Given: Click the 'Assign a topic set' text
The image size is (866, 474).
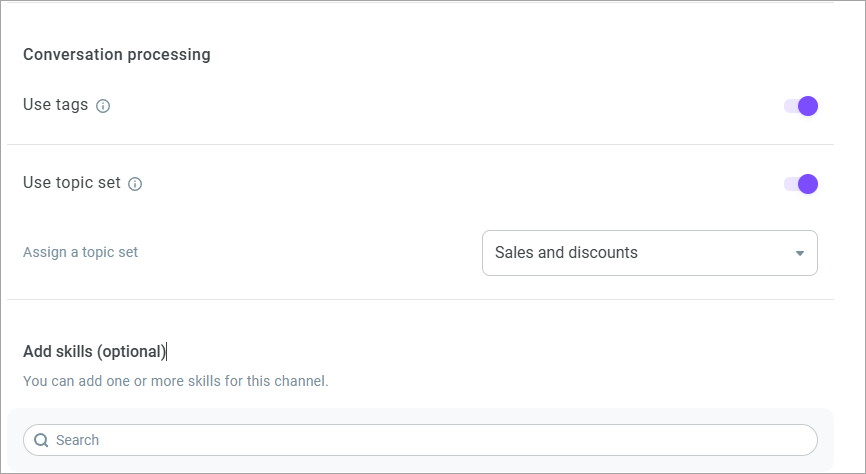Looking at the screenshot, I should coord(81,252).
